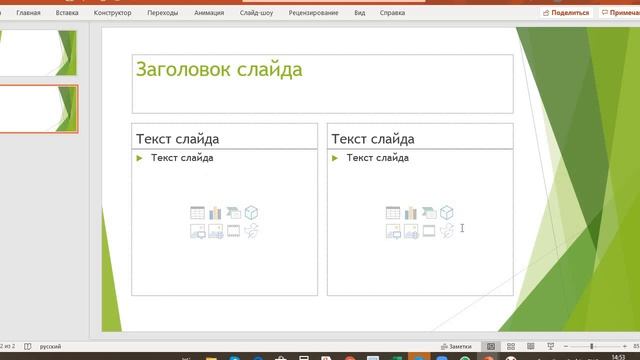This screenshot has height=360, width=640.
Task: Start slide show from status bar icon
Action: 550,347
